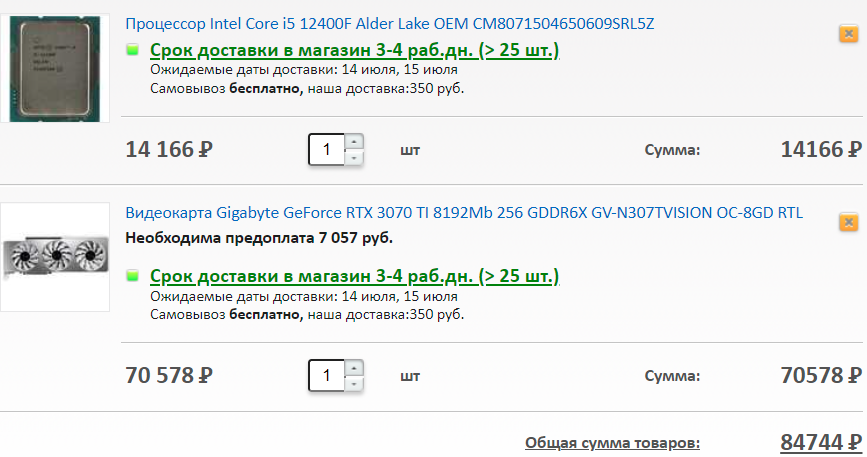The height and width of the screenshot is (457, 867).
Task: Remove Intel Core i5 12400F from cart
Action: (847, 34)
